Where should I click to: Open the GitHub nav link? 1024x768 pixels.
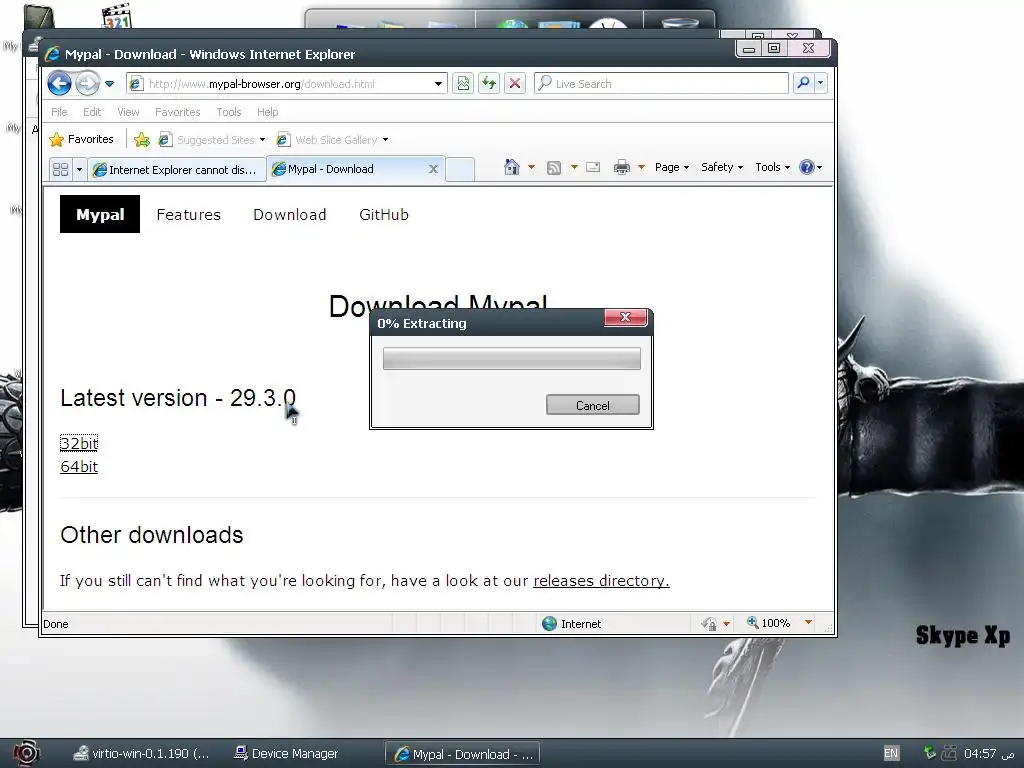[384, 215]
